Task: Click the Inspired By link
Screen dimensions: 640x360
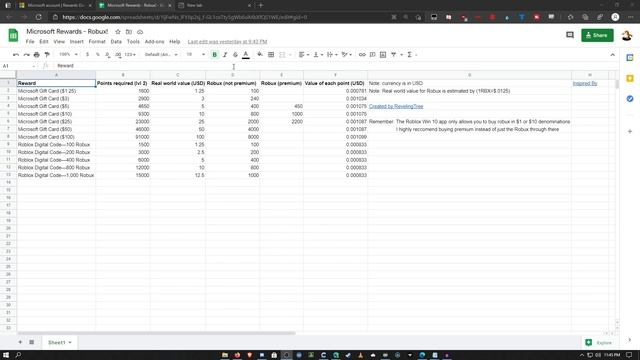Action: pyautogui.click(x=585, y=83)
